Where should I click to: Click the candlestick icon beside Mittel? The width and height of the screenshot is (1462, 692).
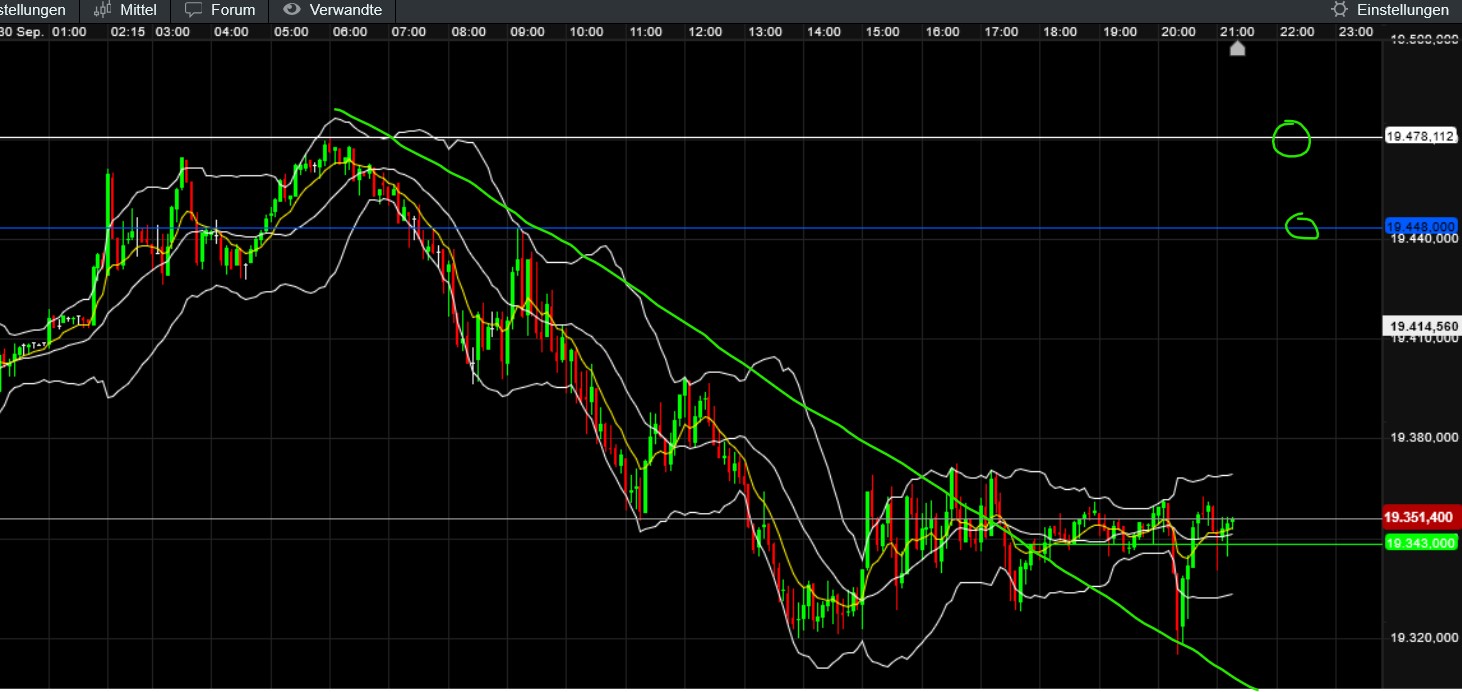102,10
